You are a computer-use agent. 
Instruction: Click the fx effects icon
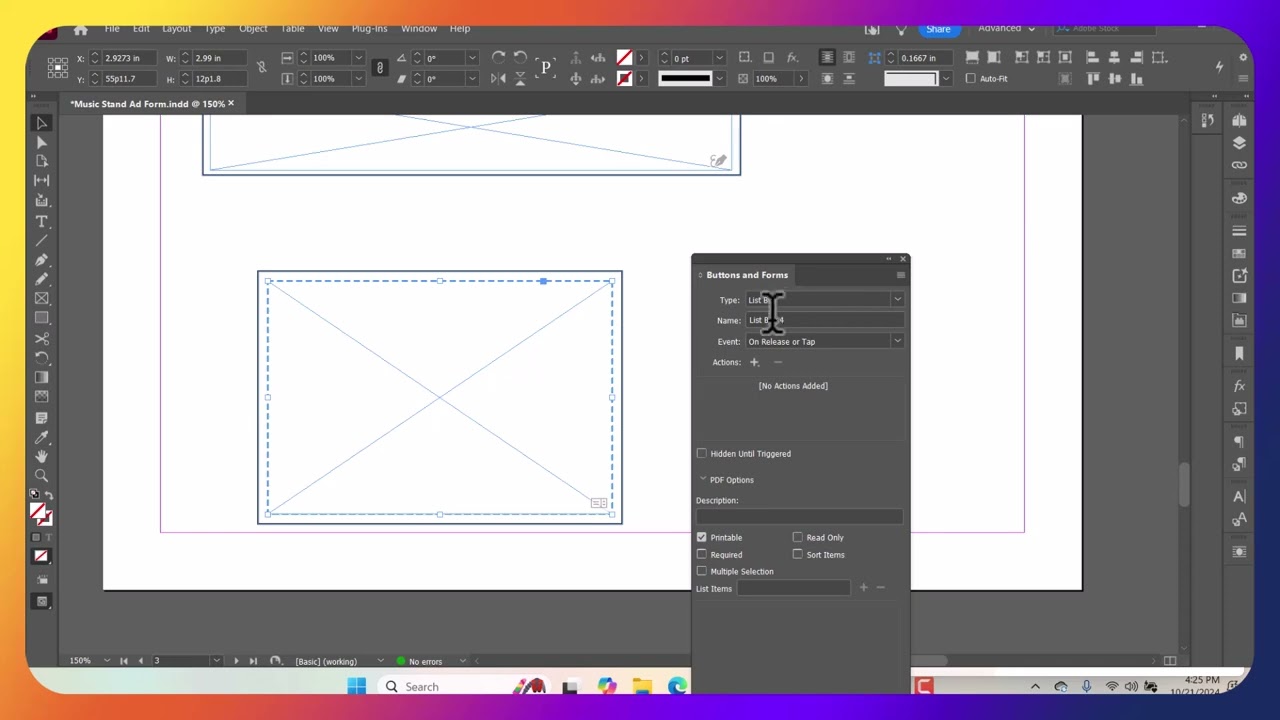(x=792, y=58)
